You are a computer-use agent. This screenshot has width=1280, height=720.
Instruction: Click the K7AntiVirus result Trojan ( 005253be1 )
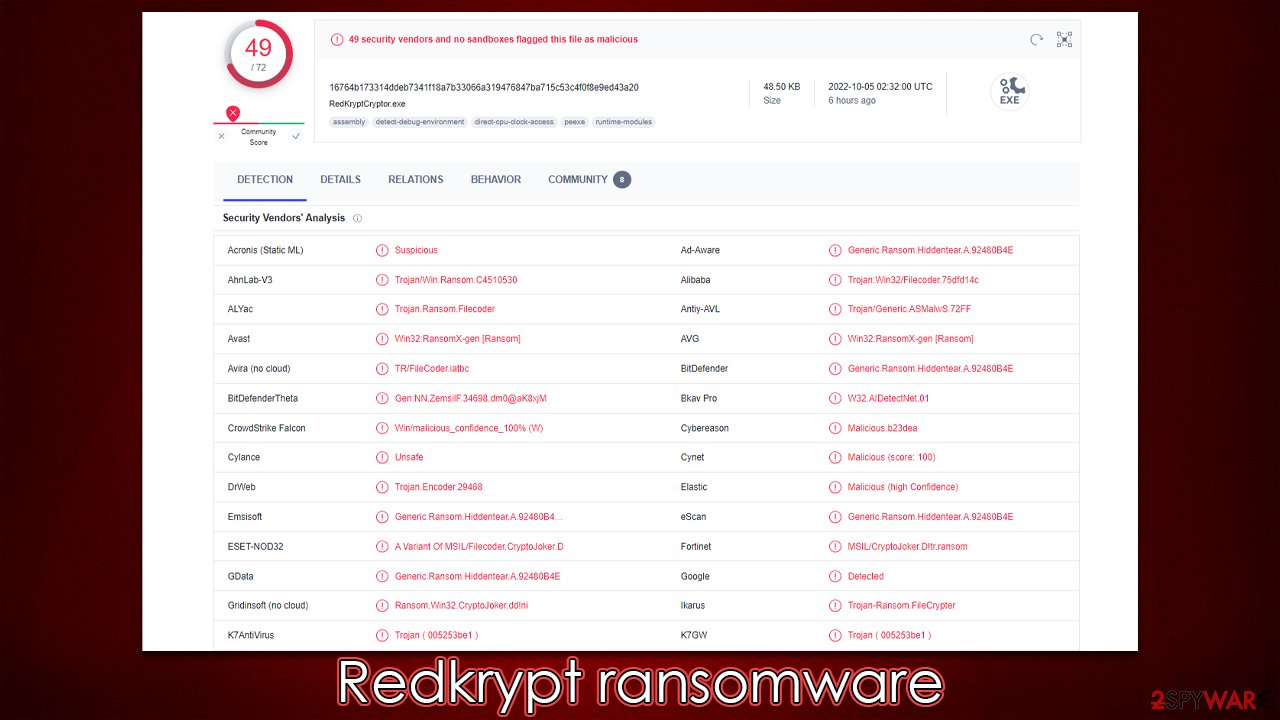click(x=436, y=635)
